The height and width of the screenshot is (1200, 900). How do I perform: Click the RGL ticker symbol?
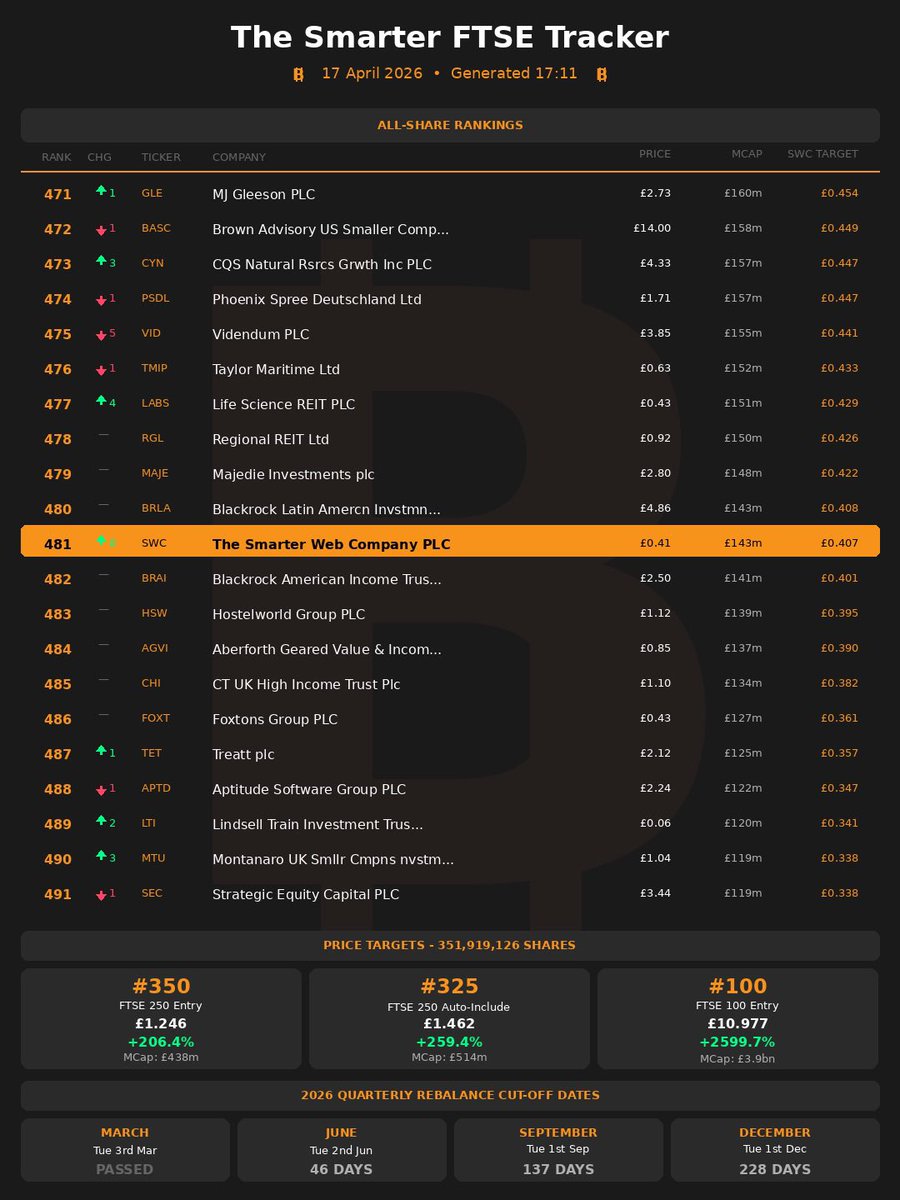click(x=151, y=438)
